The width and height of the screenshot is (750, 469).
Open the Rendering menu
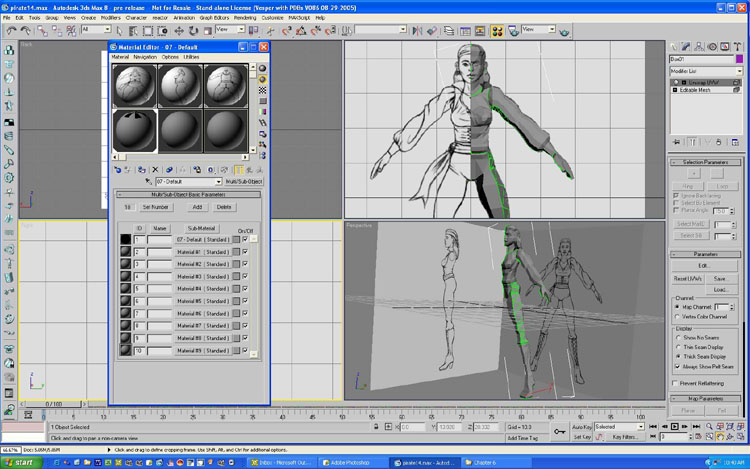point(244,18)
